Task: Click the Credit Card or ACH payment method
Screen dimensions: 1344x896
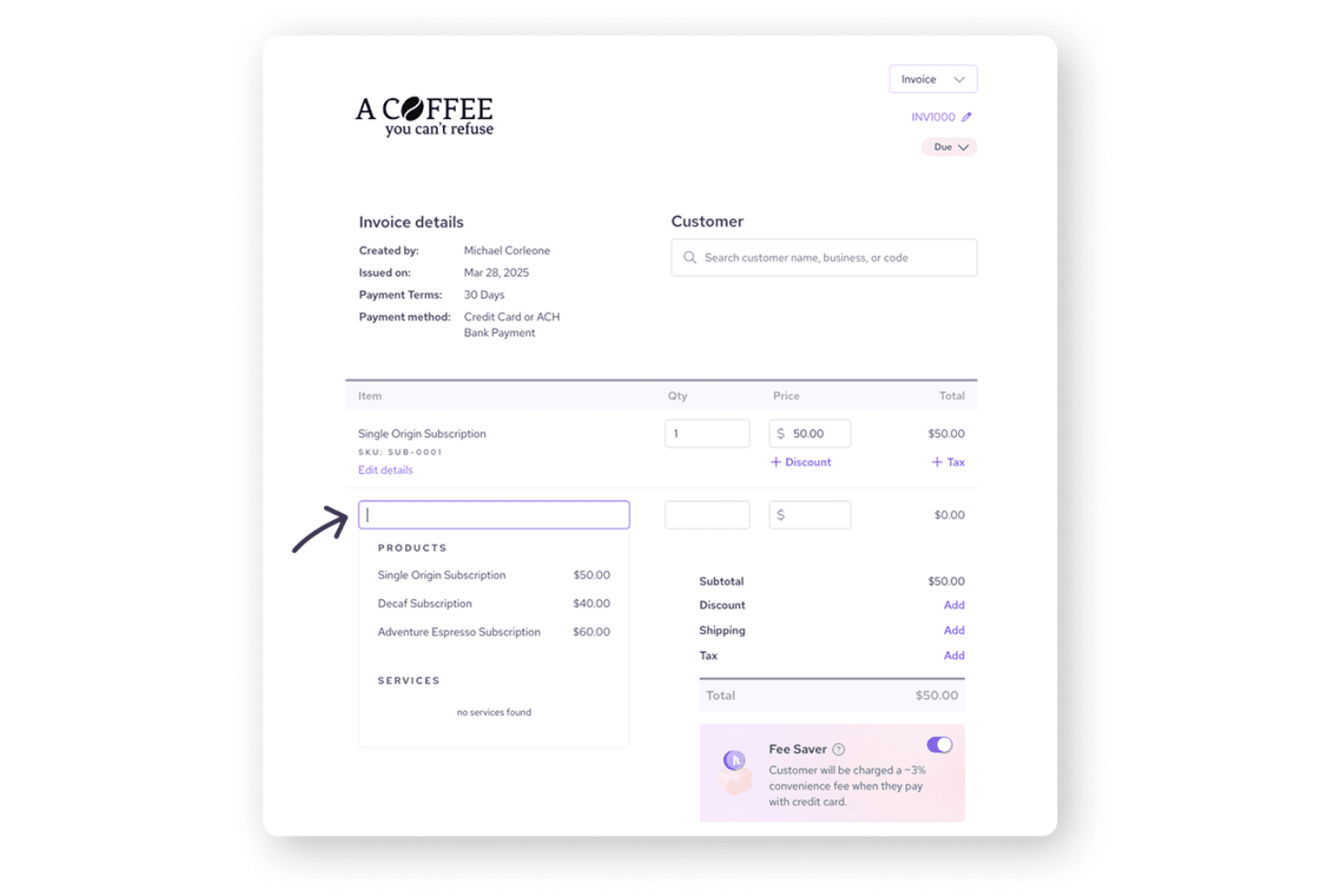Action: [x=512, y=325]
